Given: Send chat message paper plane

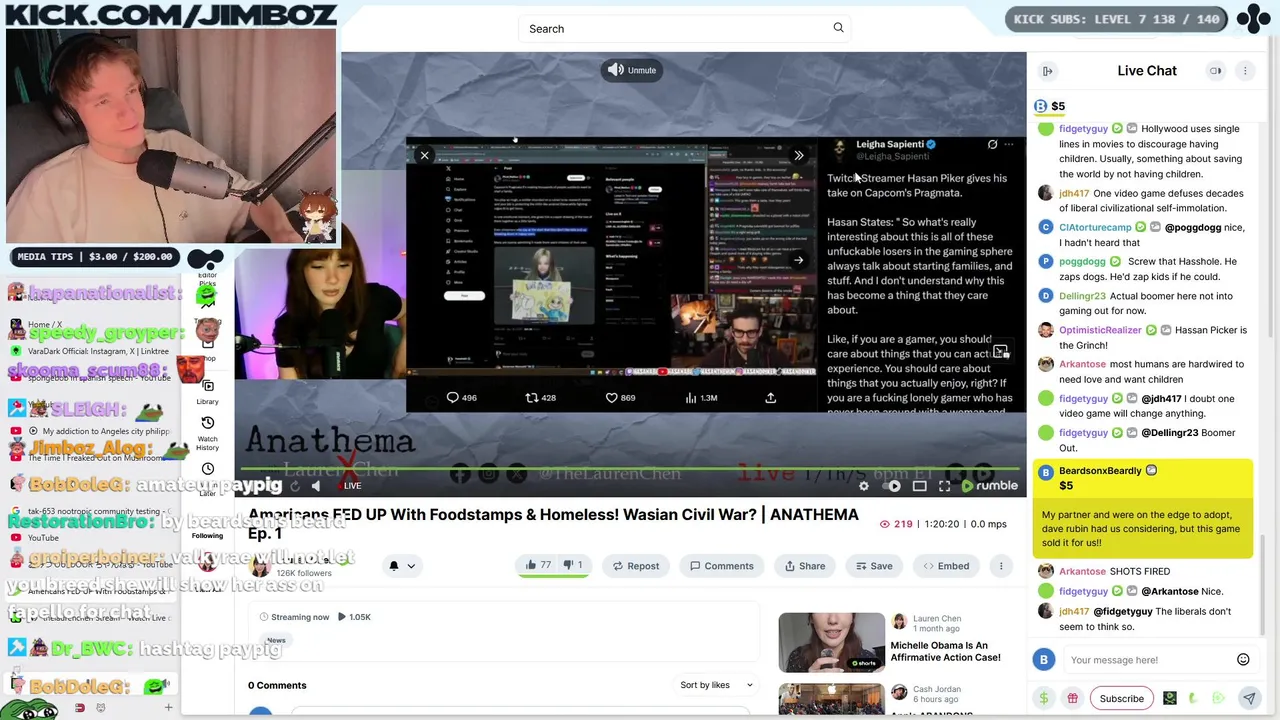Looking at the screenshot, I should (x=1249, y=699).
